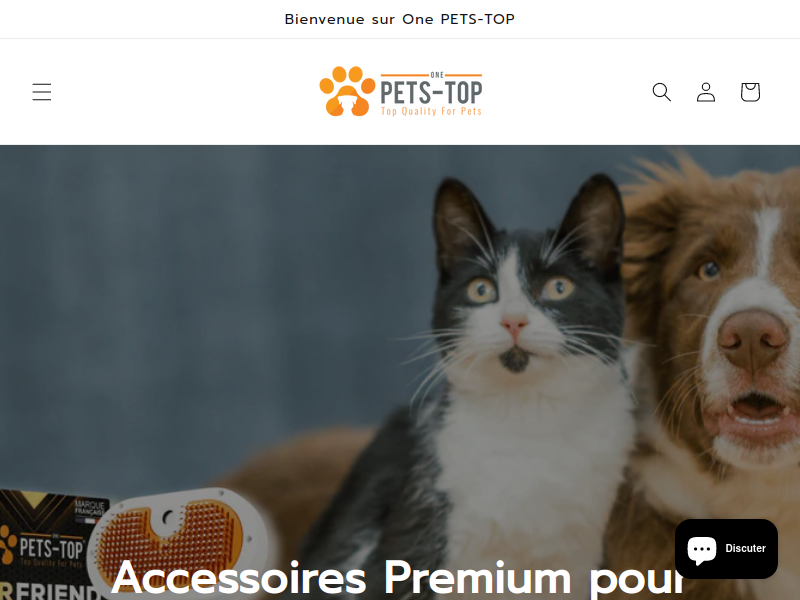The width and height of the screenshot is (800, 600).
Task: Click the brown dog's nose in banner
Action: pos(752,338)
